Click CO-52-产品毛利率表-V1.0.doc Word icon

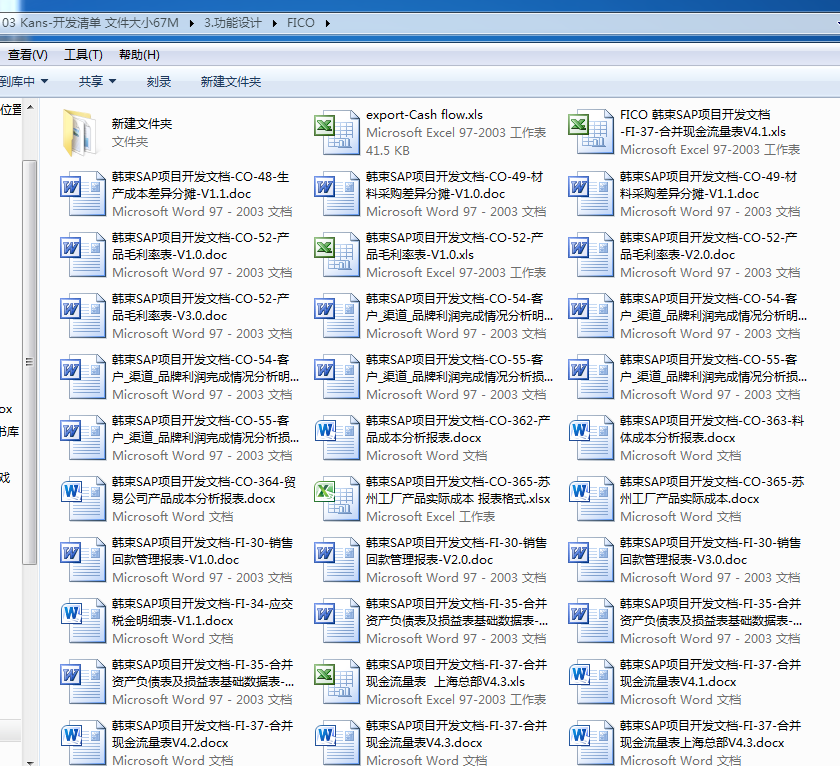82,254
